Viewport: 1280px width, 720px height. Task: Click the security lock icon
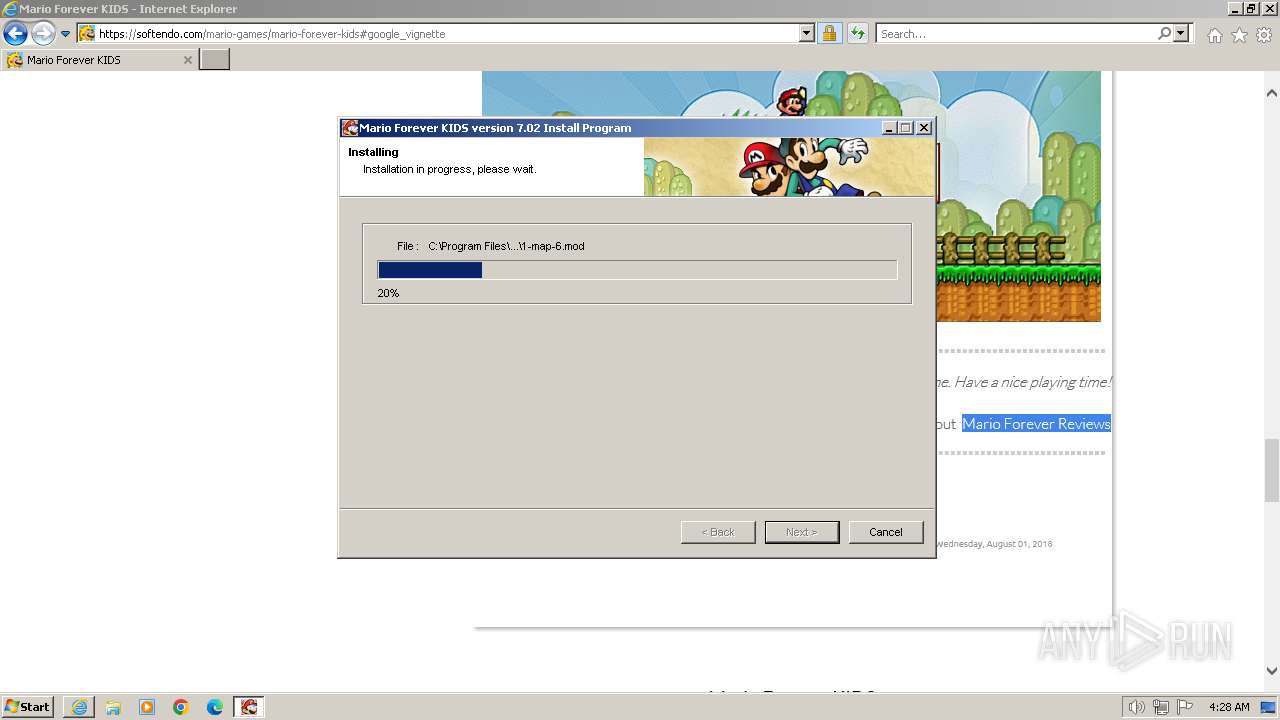pos(829,33)
